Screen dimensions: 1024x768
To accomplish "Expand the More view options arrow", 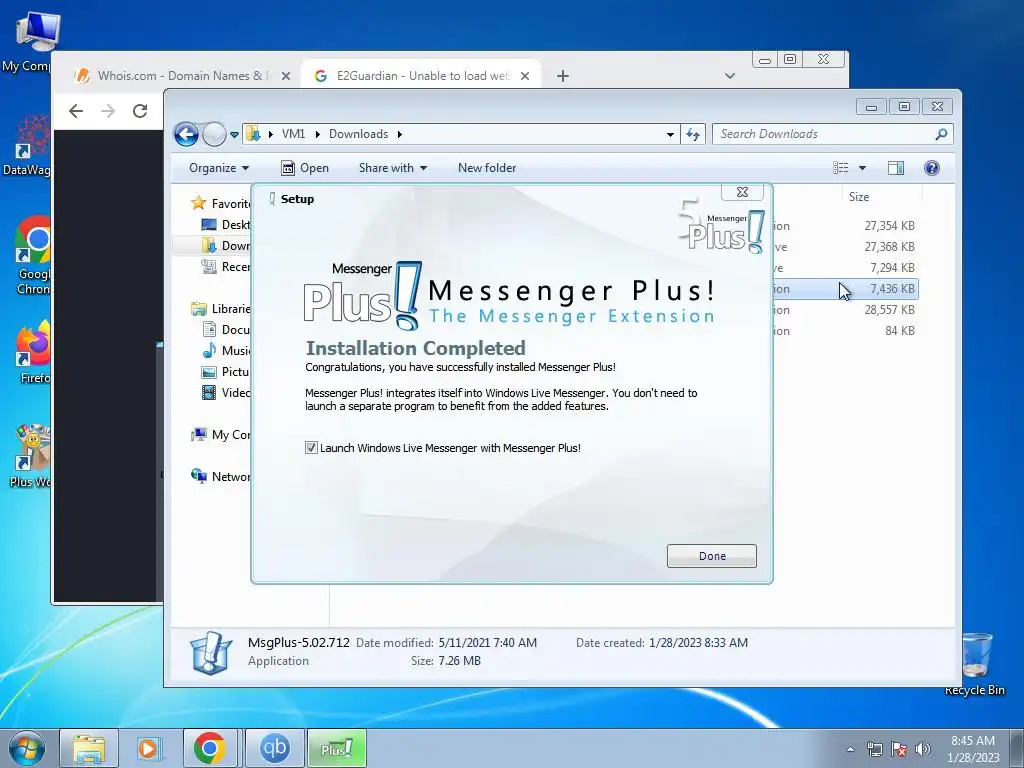I will coord(862,168).
